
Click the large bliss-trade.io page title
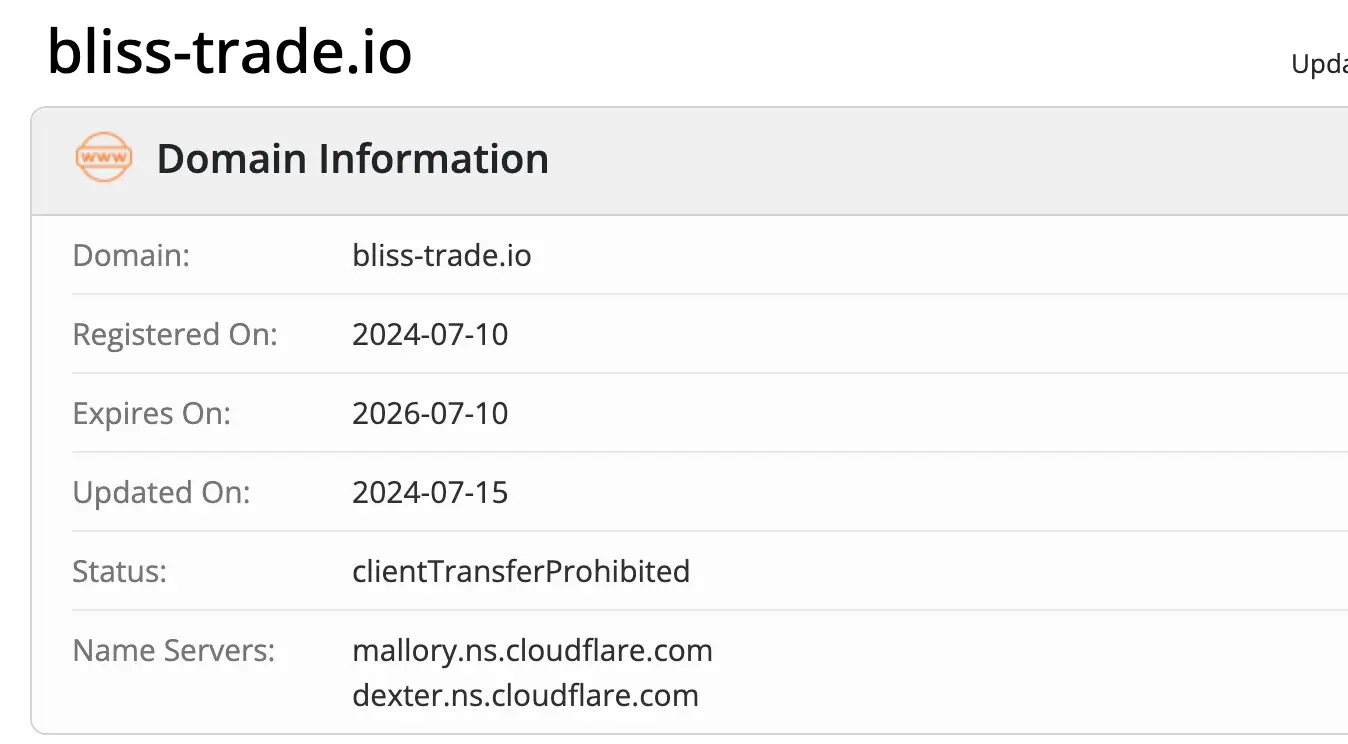230,52
